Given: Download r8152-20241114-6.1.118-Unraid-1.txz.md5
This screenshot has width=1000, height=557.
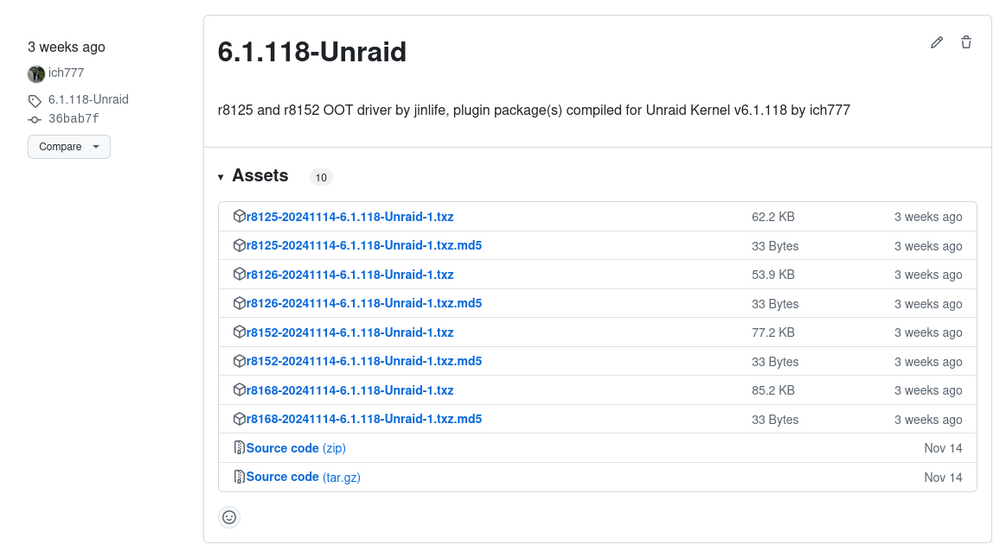Looking at the screenshot, I should tap(364, 361).
